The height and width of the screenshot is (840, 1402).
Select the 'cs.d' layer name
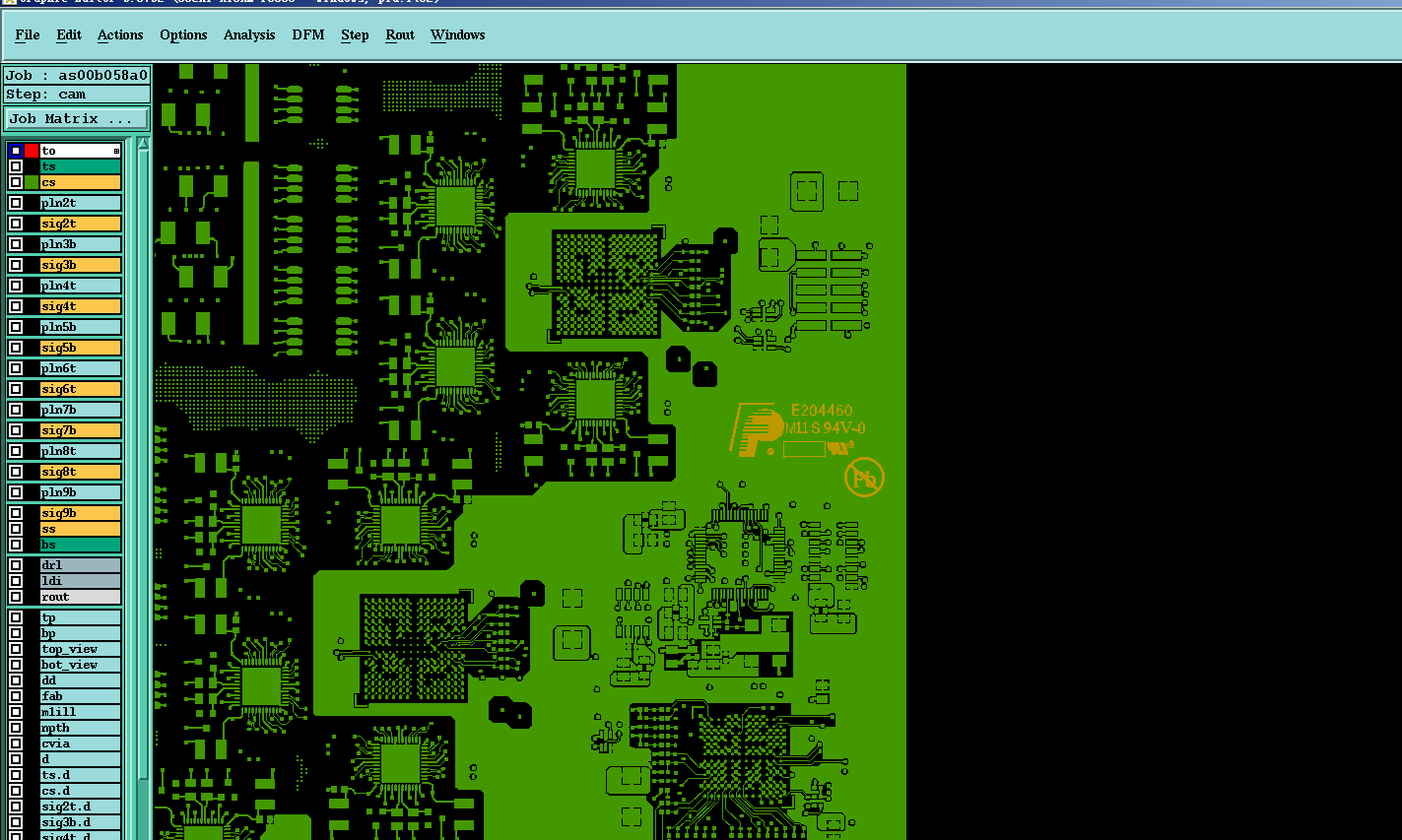[80, 791]
